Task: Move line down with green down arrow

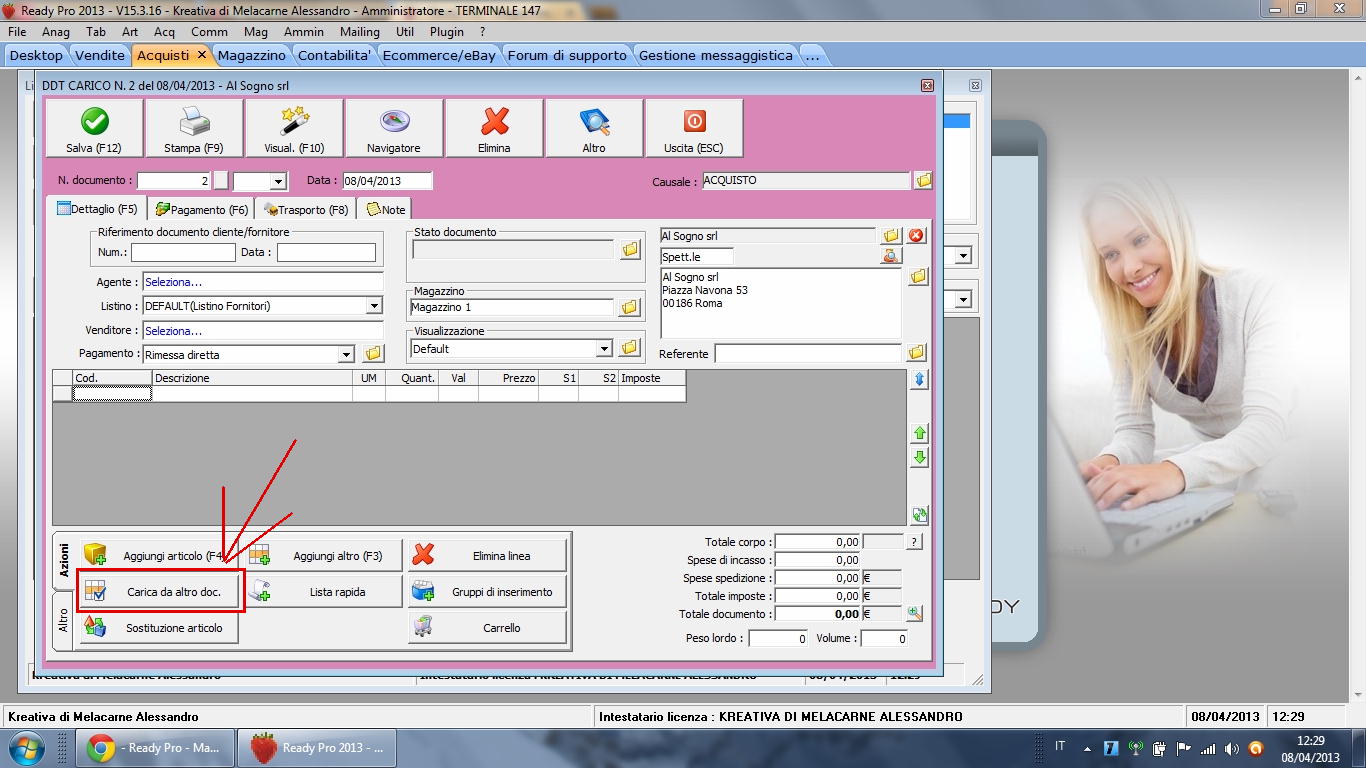Action: pyautogui.click(x=920, y=458)
